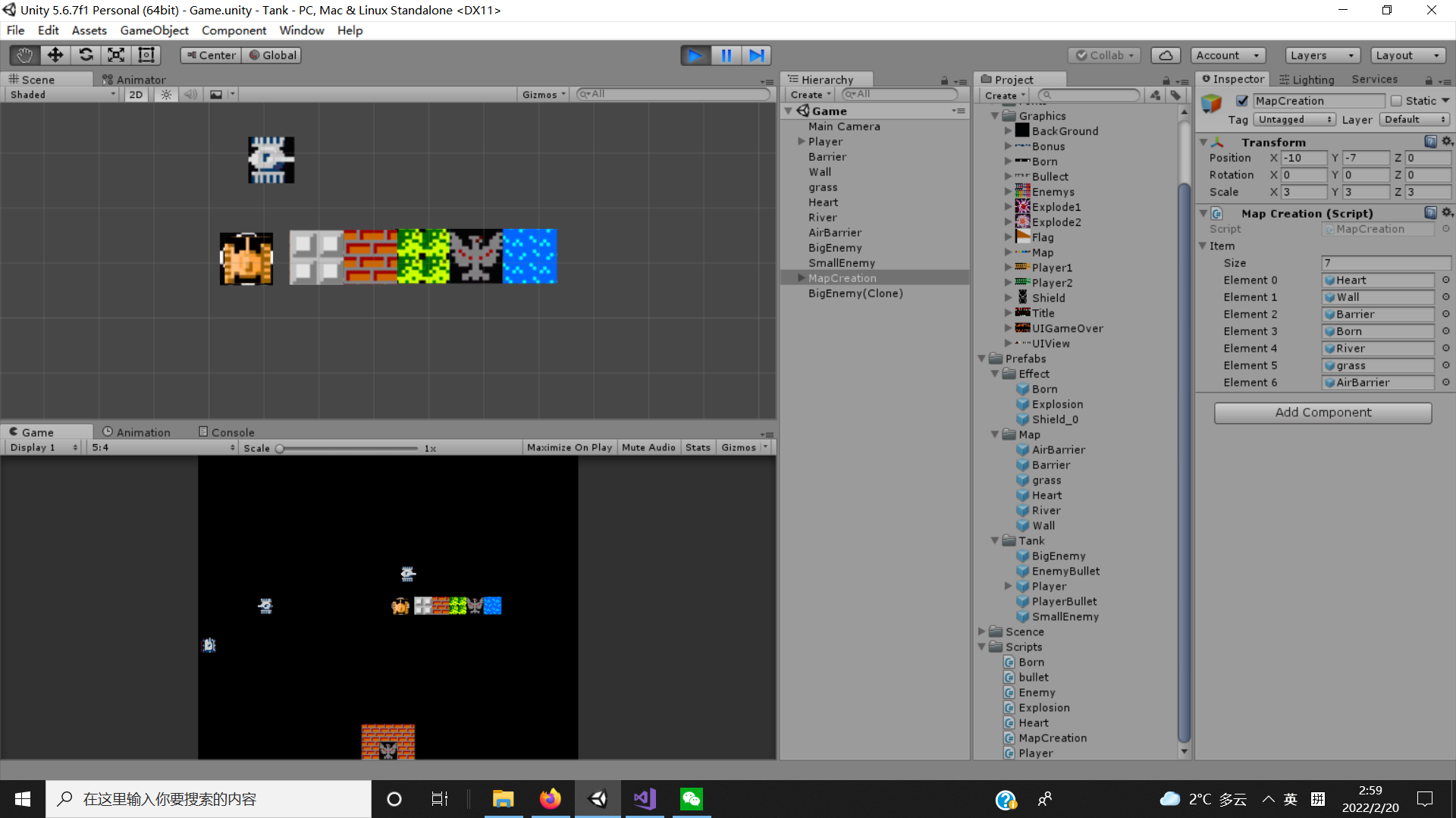This screenshot has width=1456, height=818.
Task: Toggle scene audio speaker icon
Action: tap(190, 95)
